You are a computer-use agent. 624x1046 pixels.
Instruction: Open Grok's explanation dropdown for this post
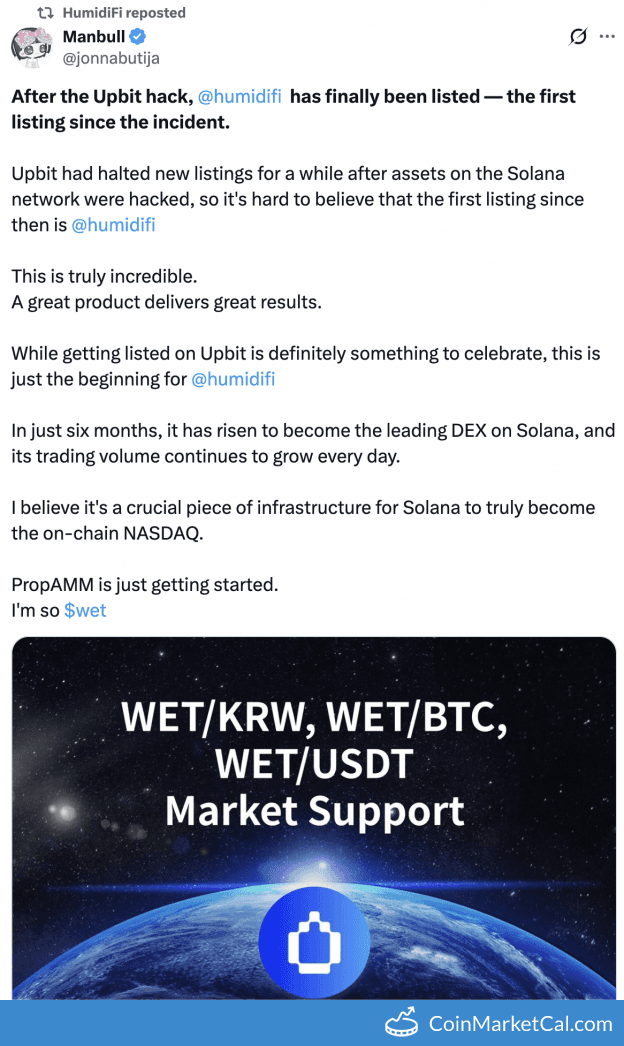point(577,36)
